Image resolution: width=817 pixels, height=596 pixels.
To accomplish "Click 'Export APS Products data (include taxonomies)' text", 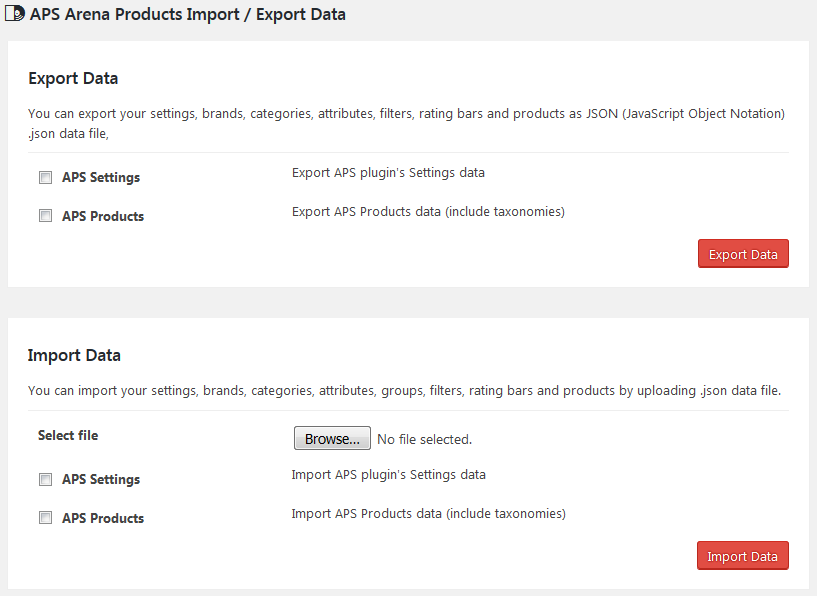I will pos(428,212).
